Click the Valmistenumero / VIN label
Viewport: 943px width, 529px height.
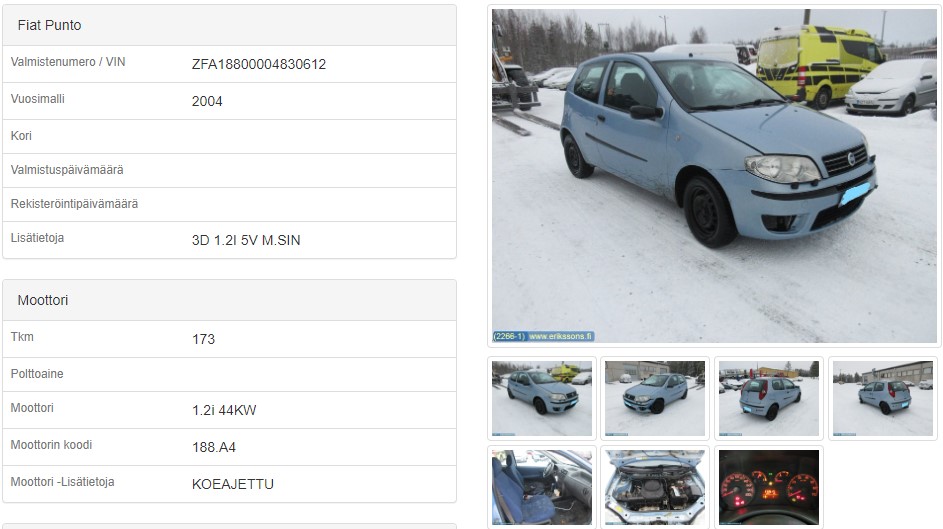(68, 62)
